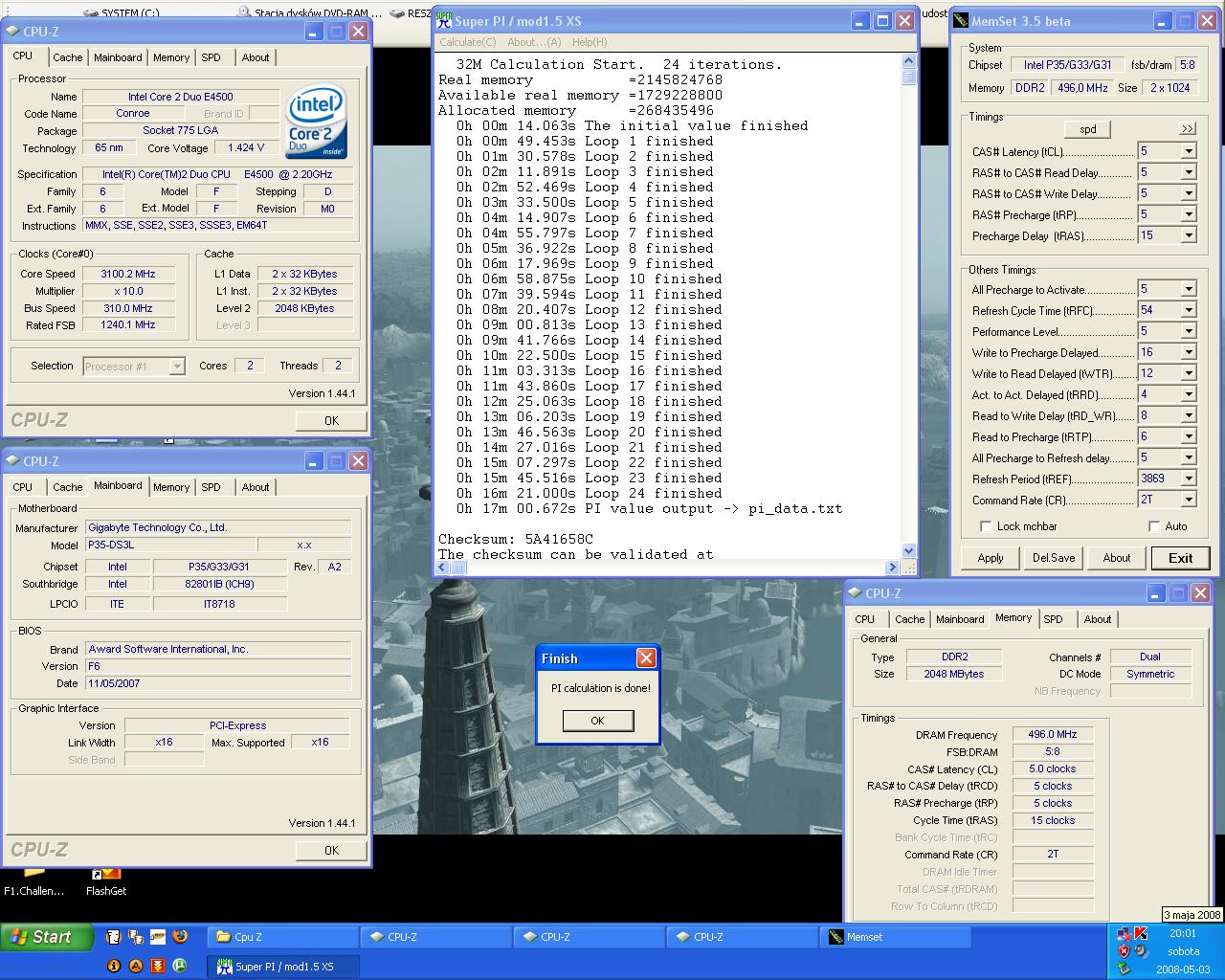Open the Act. to Act. Delayed (tRRD) dropdown
Image resolution: width=1225 pixels, height=980 pixels.
point(1188,394)
